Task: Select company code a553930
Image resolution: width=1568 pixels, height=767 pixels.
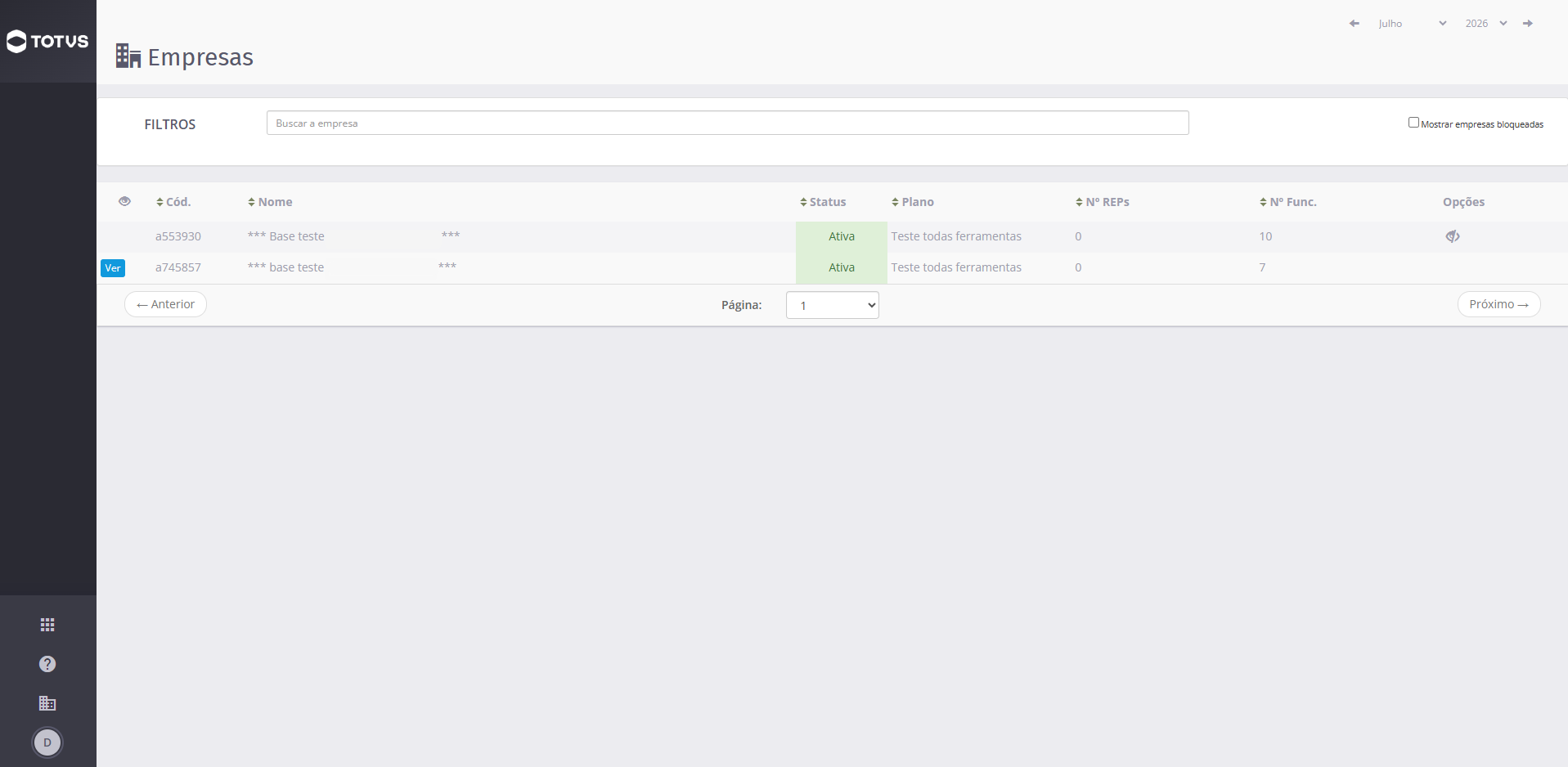Action: (178, 236)
